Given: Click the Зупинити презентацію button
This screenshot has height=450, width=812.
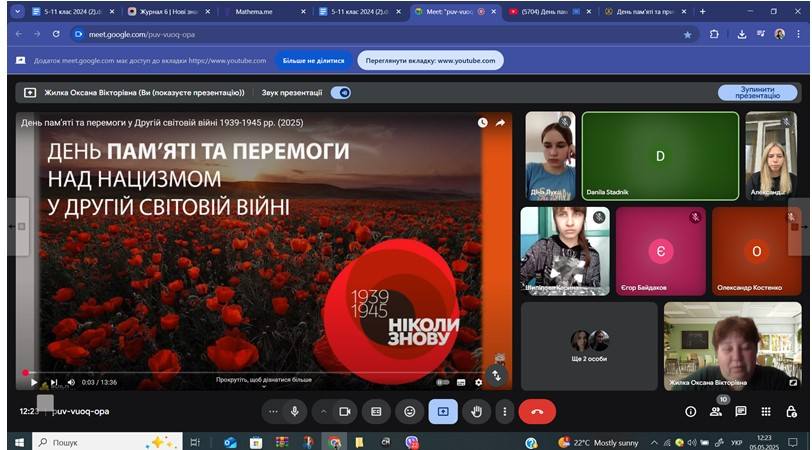Looking at the screenshot, I should (x=757, y=92).
